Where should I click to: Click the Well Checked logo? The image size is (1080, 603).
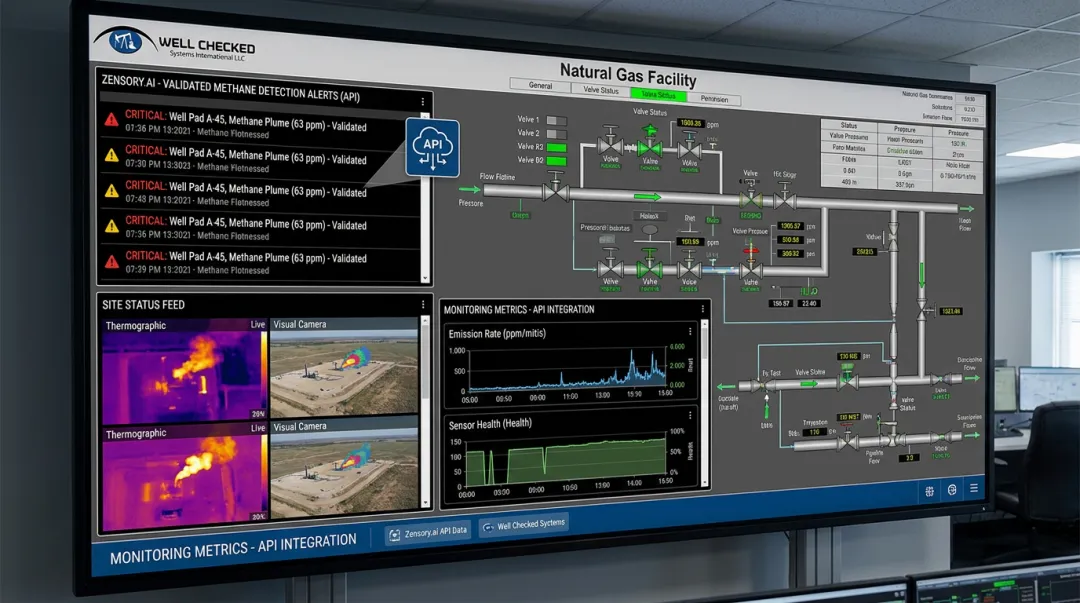pos(174,43)
